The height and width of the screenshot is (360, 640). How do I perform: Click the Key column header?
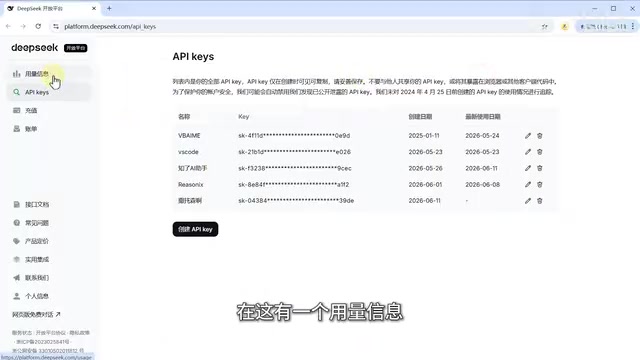[244, 117]
